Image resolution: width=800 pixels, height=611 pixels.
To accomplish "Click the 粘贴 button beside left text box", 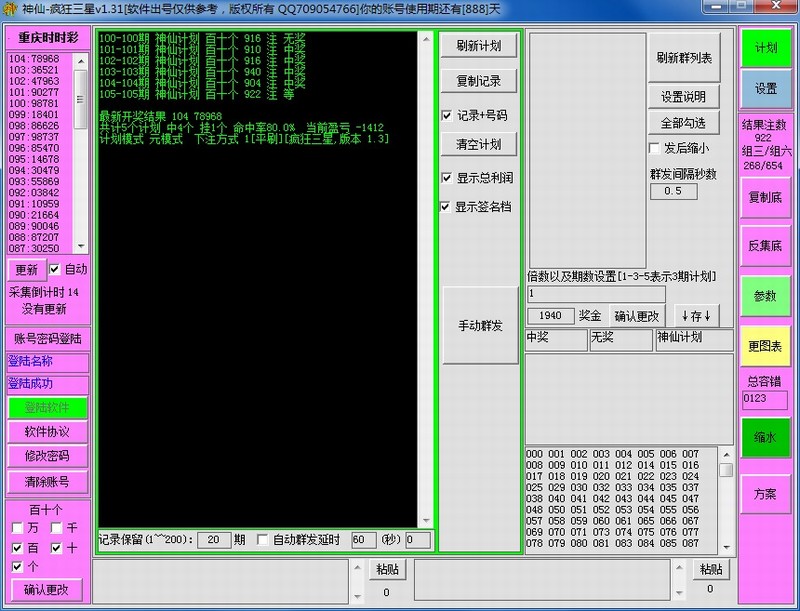I will click(387, 569).
